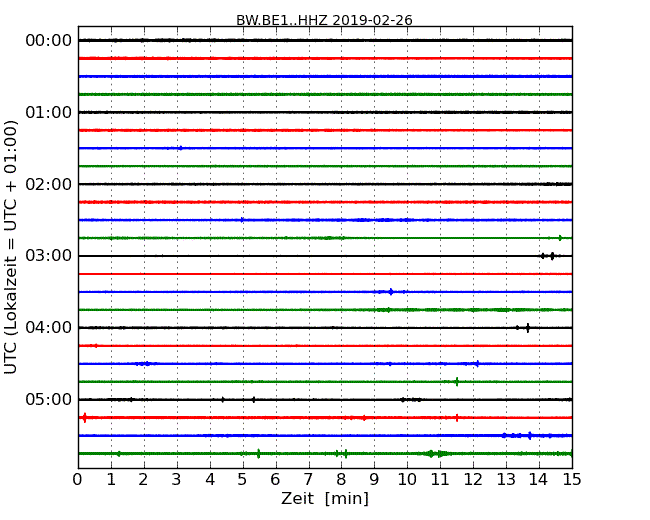This screenshot has width=650, height=520.
Task: Click the green marker near minute 14.6 on 02:45 trace
Action: (560, 238)
